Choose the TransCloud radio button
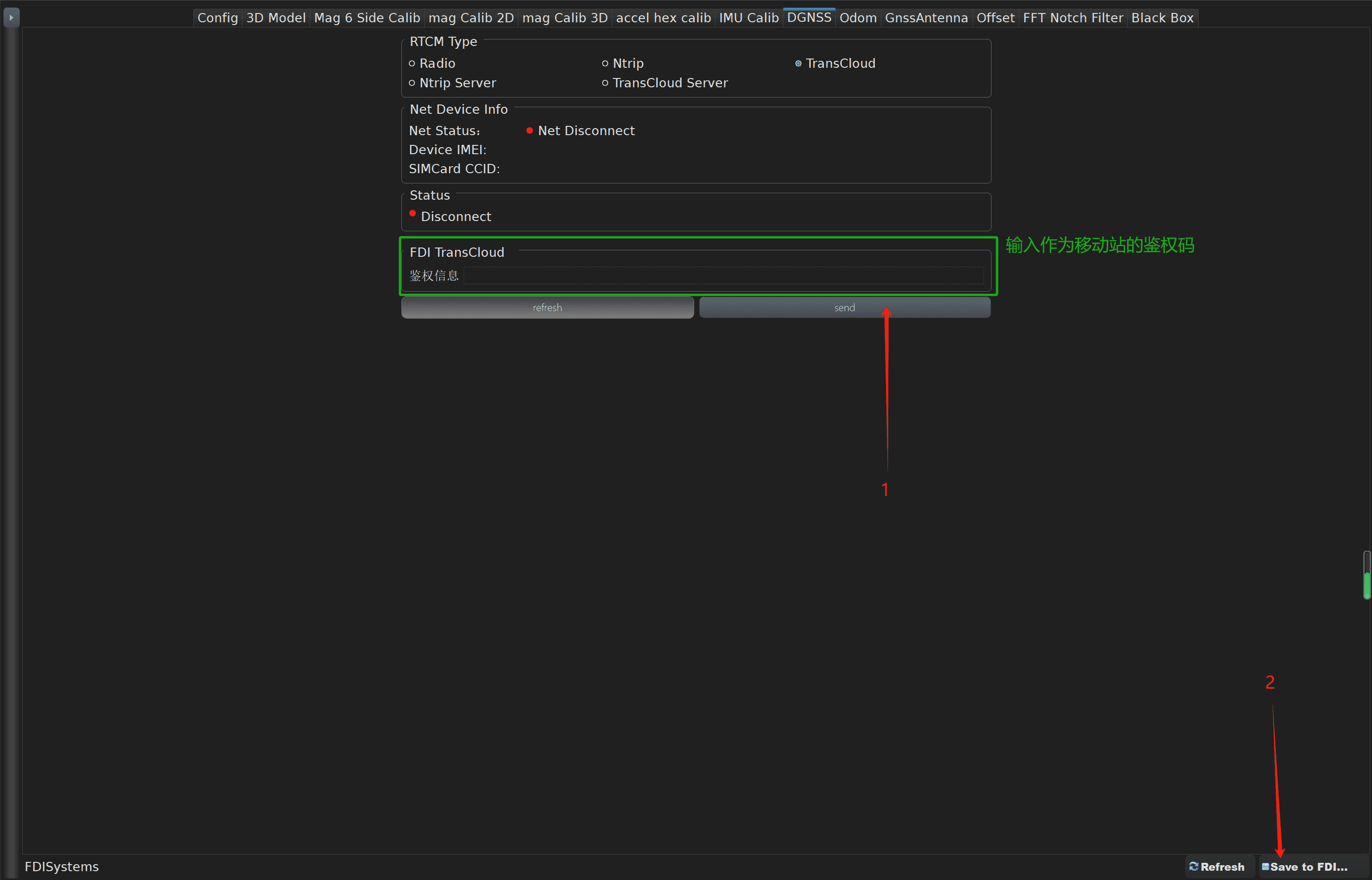This screenshot has width=1372, height=880. click(798, 64)
